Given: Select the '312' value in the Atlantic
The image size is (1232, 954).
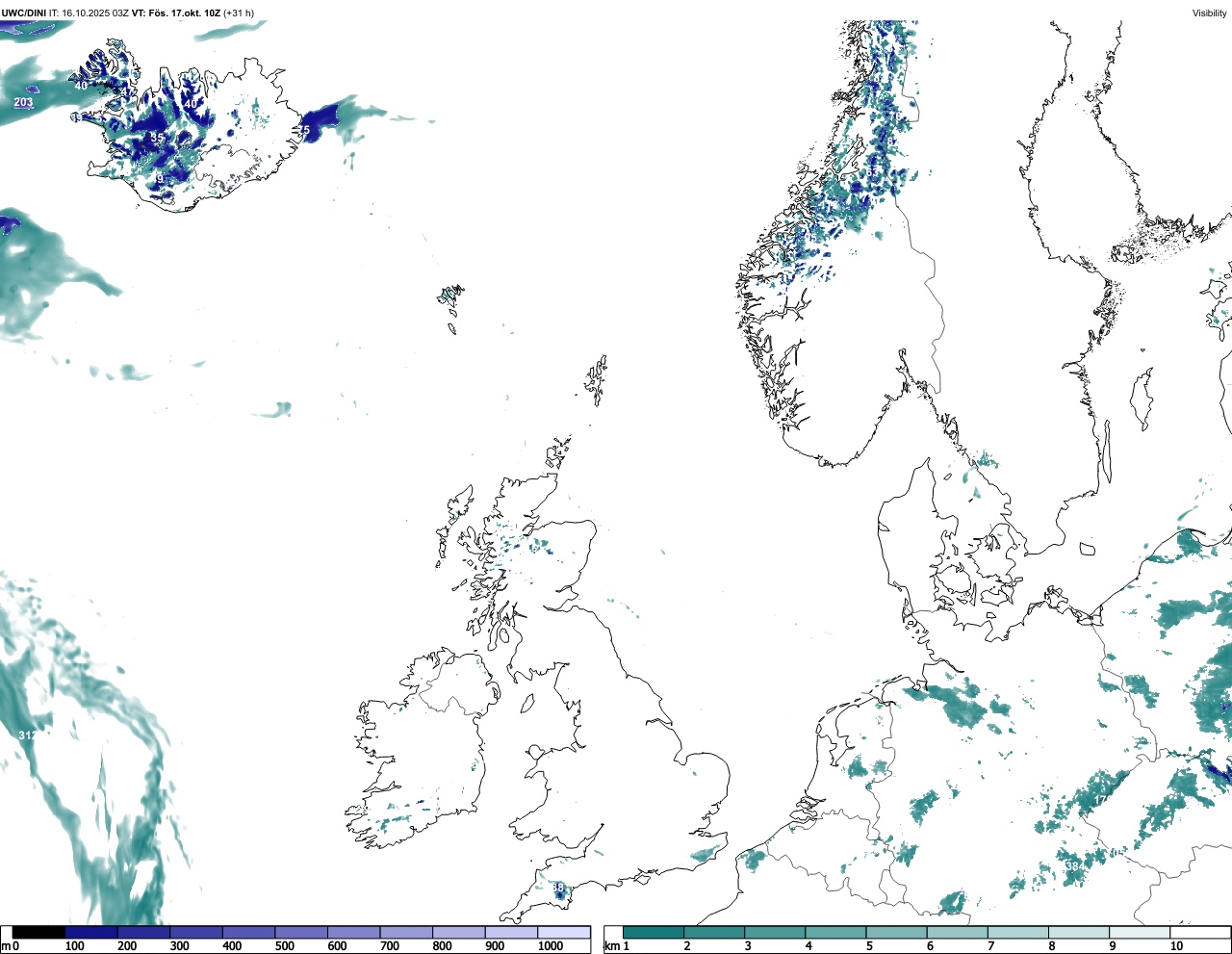Looking at the screenshot, I should 28,735.
